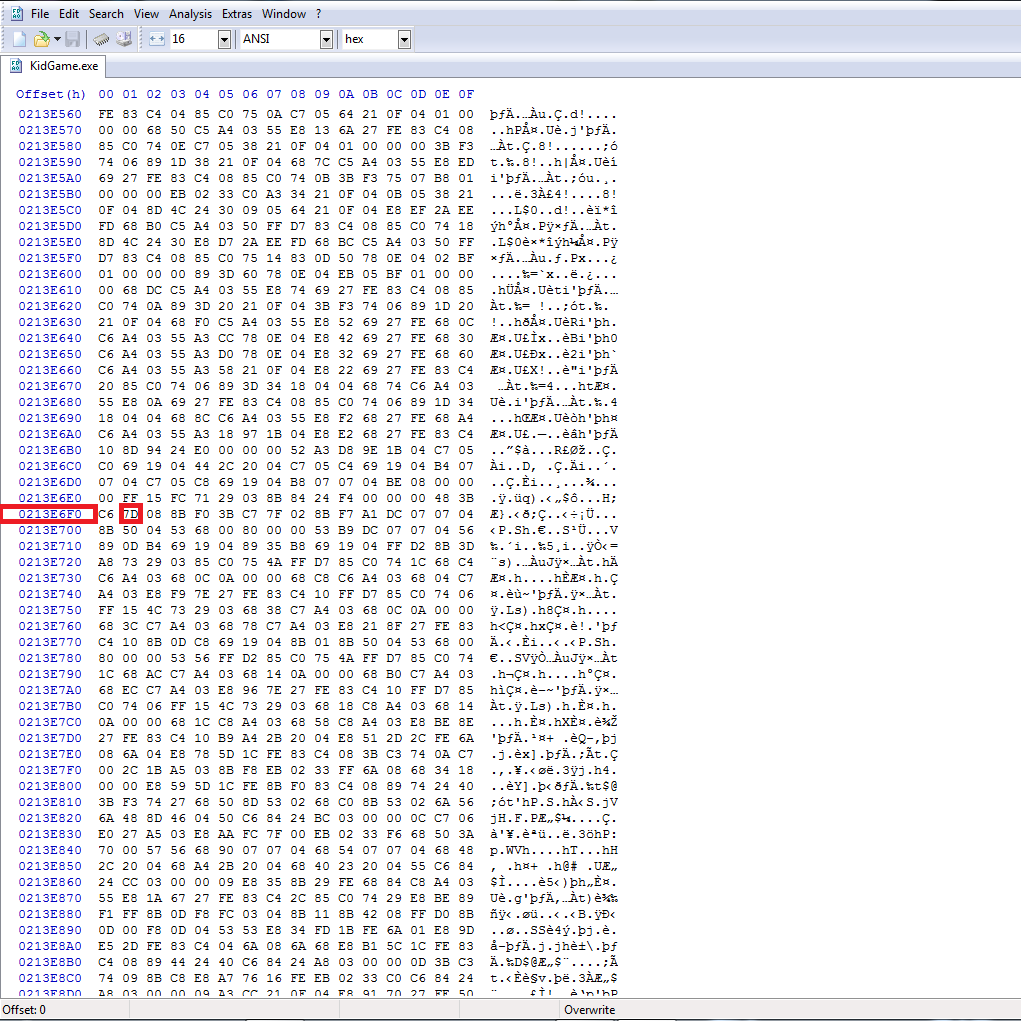Select offset row 0213E700
The image size is (1021, 1021).
(x=50, y=531)
